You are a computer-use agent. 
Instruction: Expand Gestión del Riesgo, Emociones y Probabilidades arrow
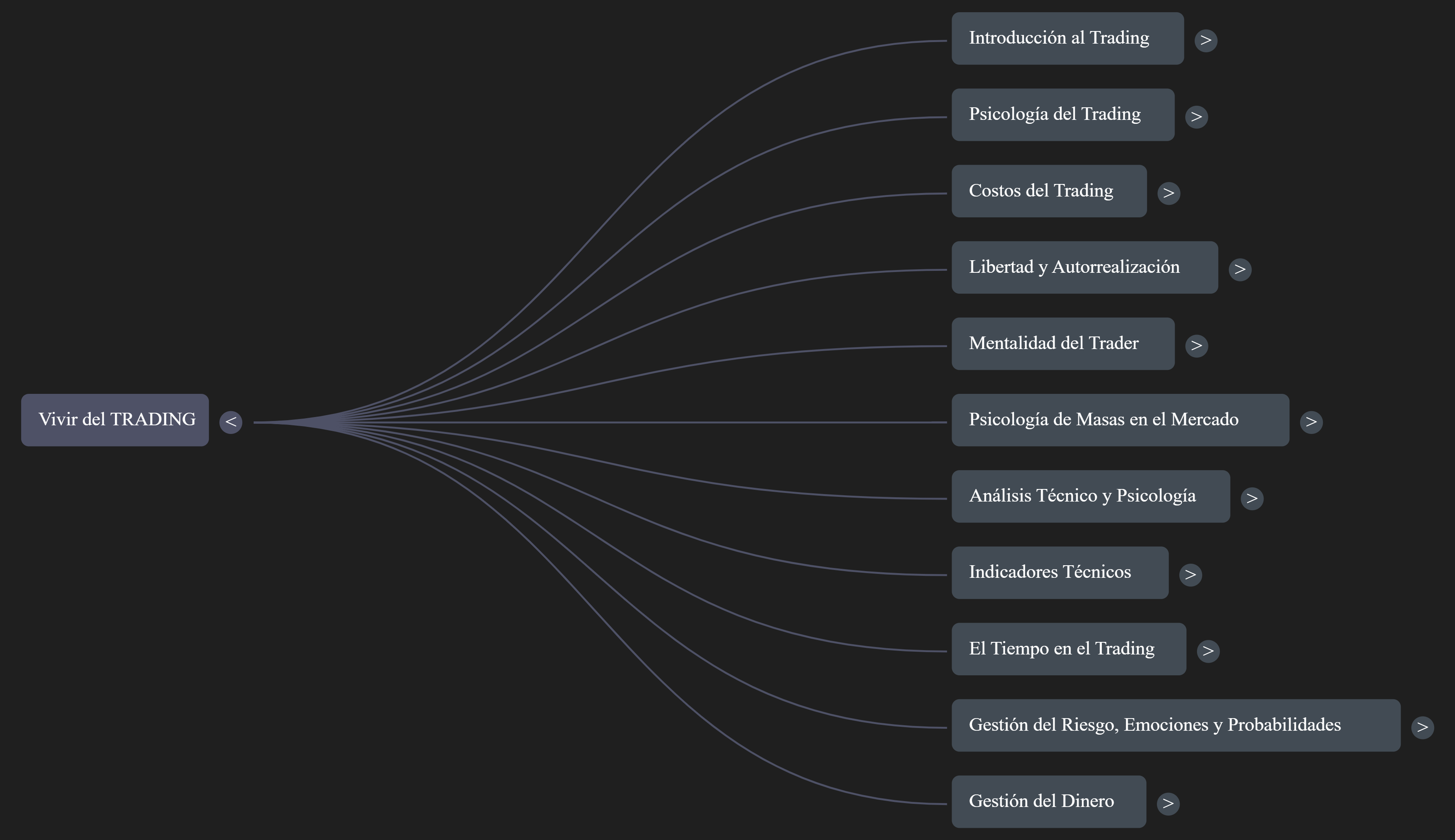(1422, 728)
